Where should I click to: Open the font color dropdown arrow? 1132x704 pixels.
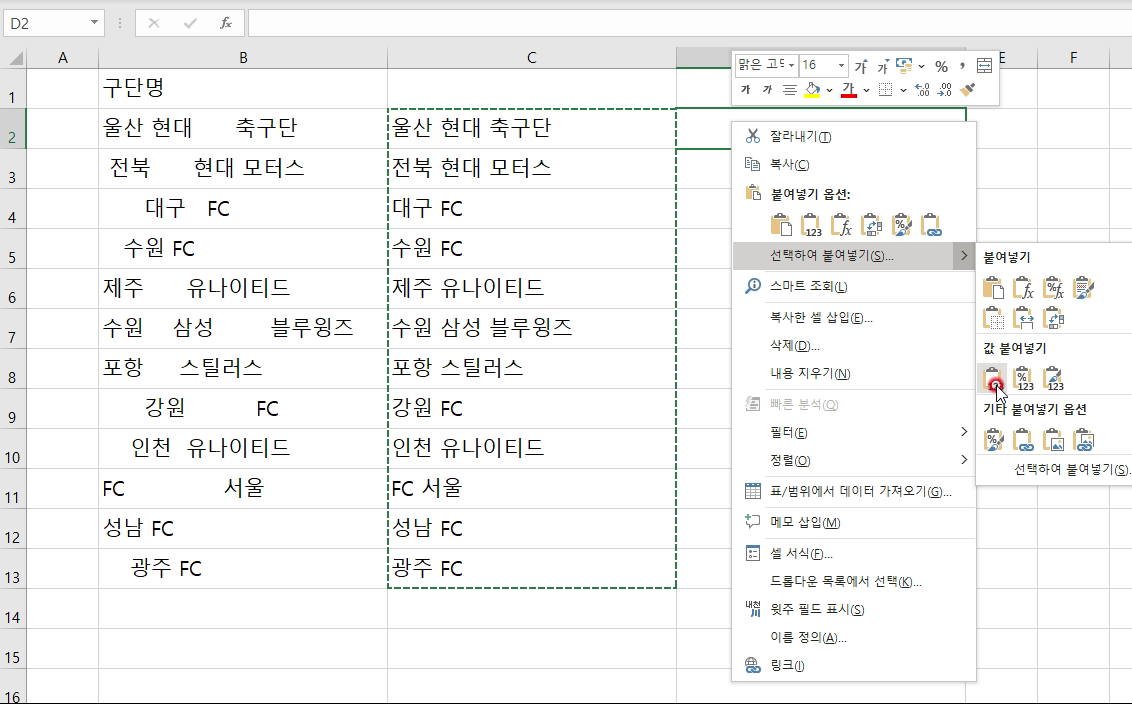tap(866, 90)
